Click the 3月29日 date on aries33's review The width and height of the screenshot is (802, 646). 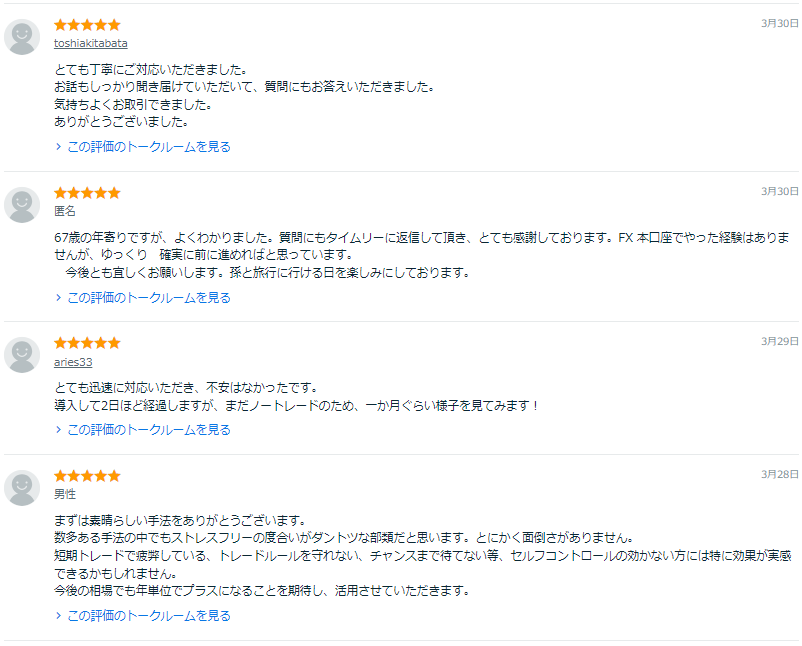pyautogui.click(x=779, y=341)
